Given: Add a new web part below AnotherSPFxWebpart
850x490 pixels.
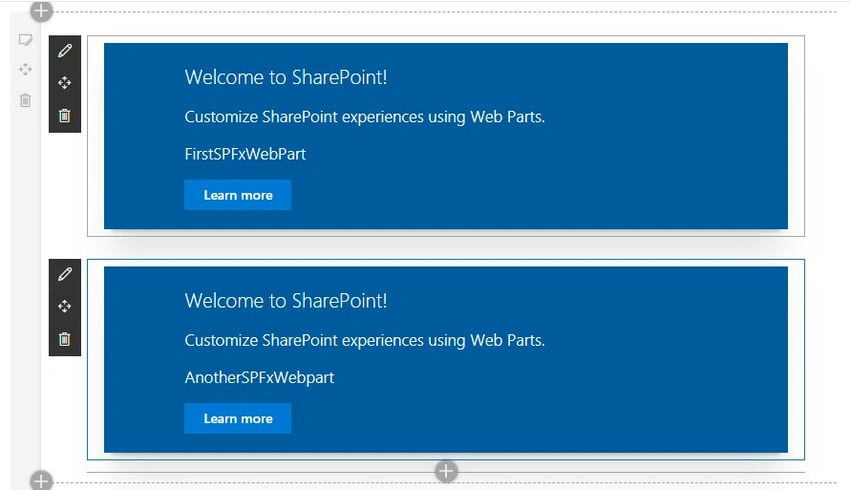Looking at the screenshot, I should (x=446, y=472).
